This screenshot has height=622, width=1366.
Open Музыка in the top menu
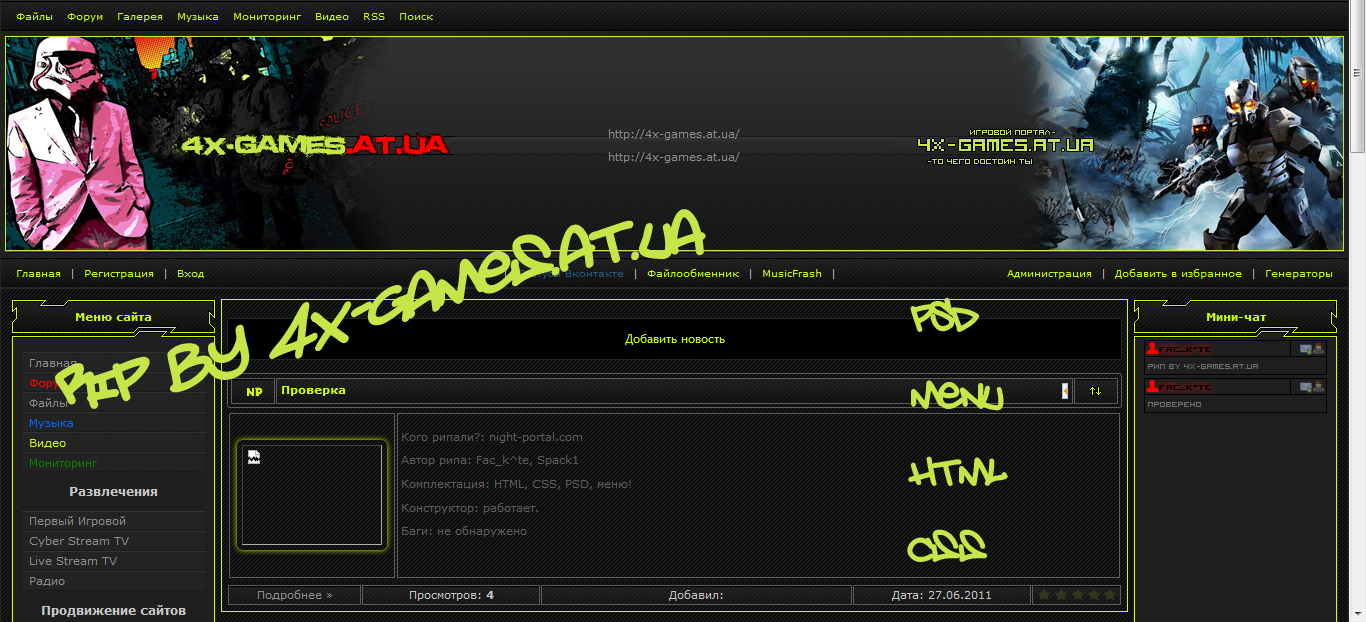pyautogui.click(x=198, y=17)
